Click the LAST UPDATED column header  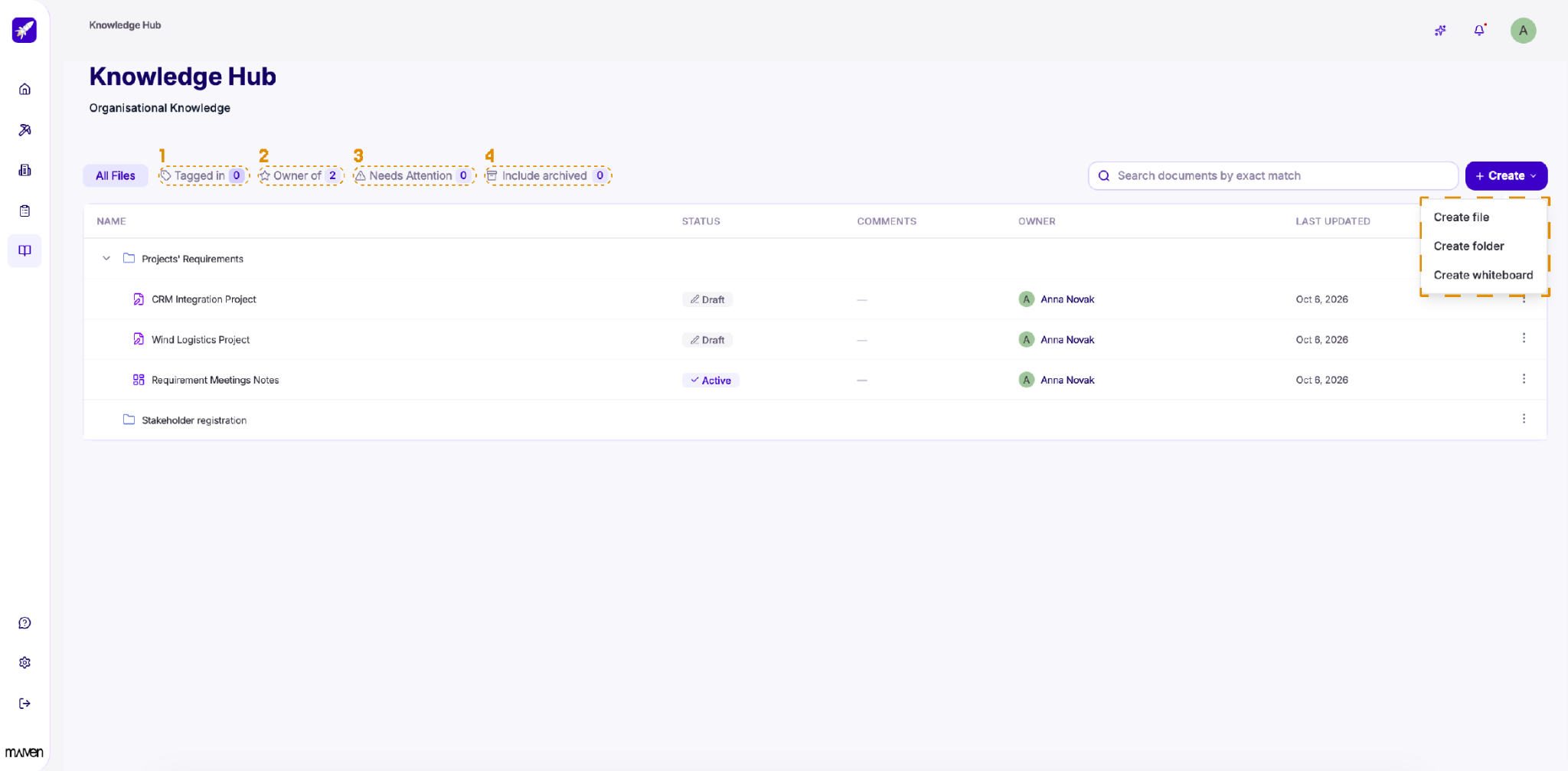click(x=1333, y=221)
